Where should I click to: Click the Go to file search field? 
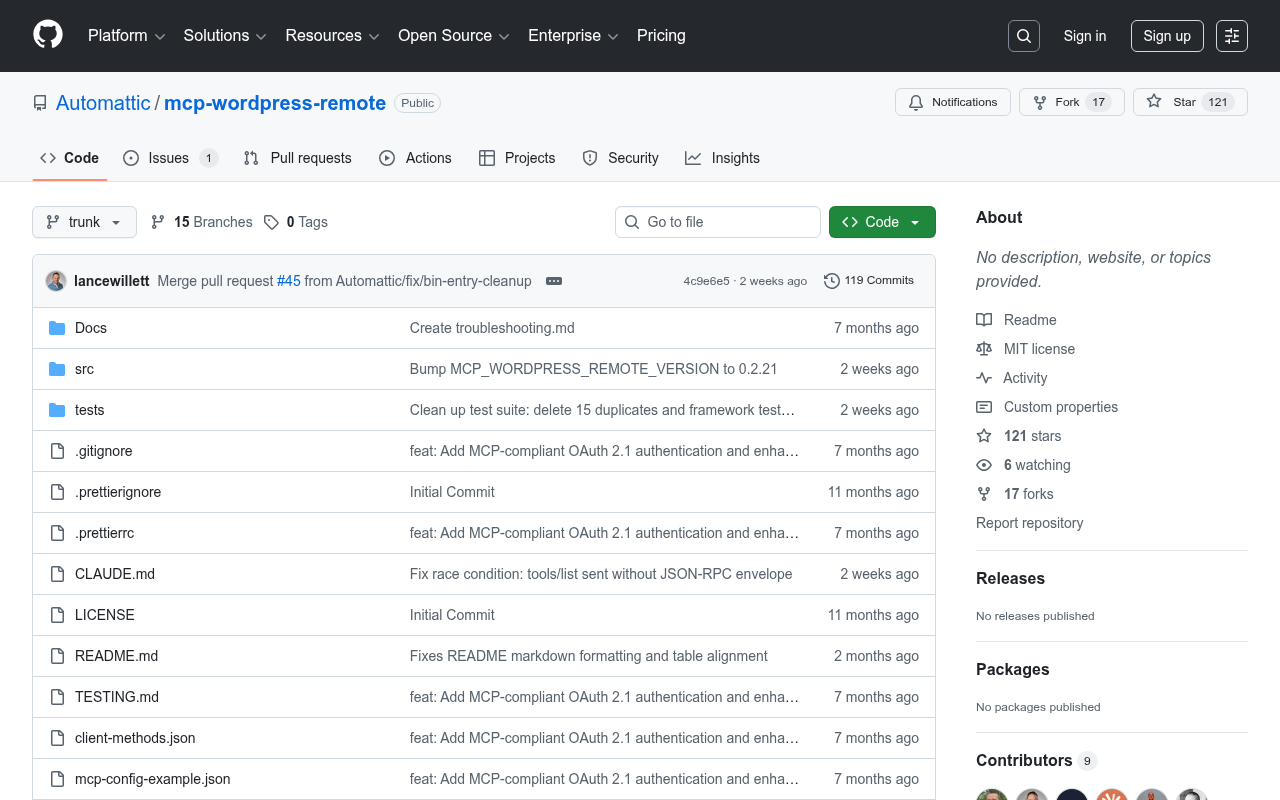click(x=717, y=222)
